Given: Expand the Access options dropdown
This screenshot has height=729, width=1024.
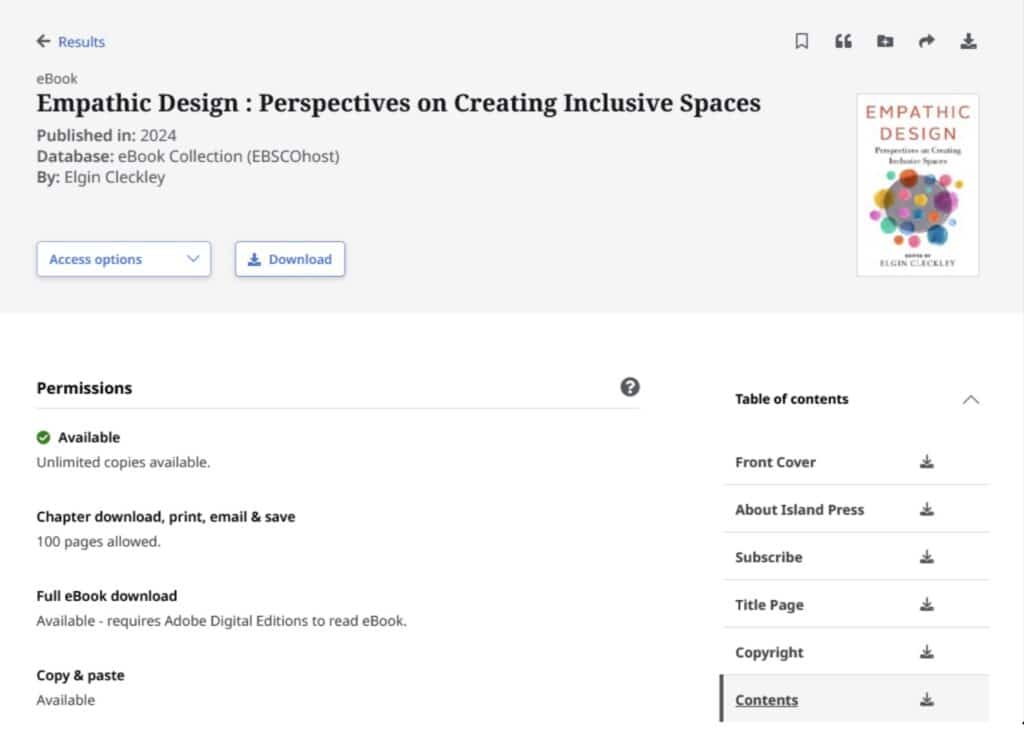Looking at the screenshot, I should (124, 259).
